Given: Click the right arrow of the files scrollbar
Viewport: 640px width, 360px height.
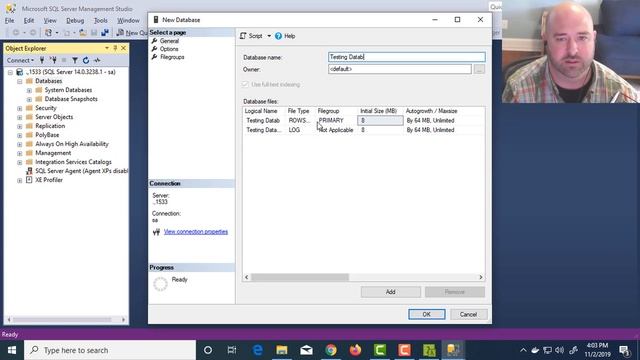Looking at the screenshot, I should click(480, 278).
